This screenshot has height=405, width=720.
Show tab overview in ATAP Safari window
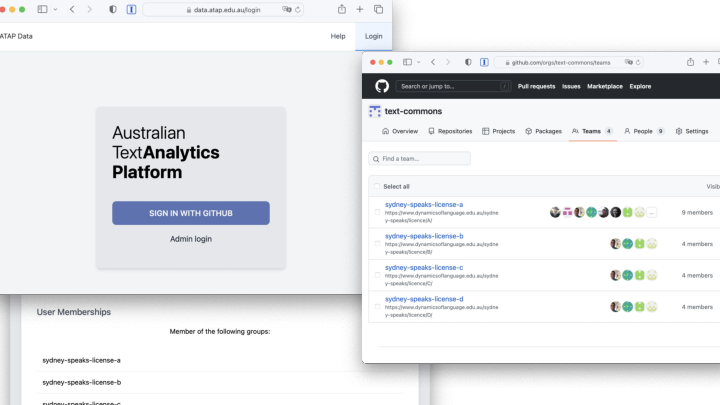pyautogui.click(x=378, y=9)
